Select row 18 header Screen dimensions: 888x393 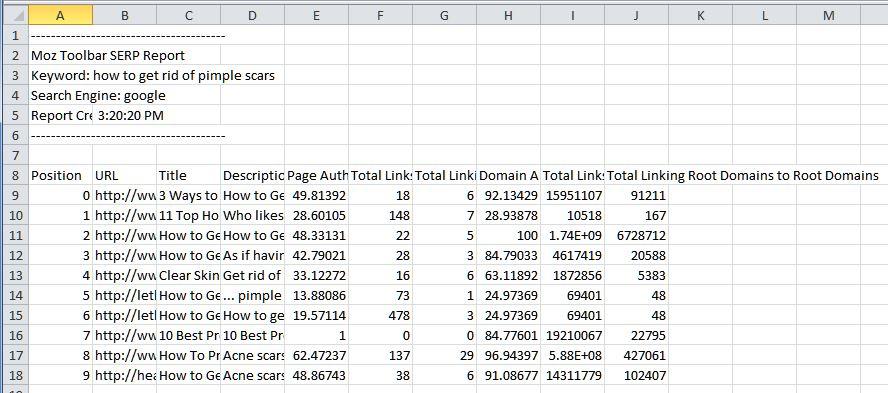(x=15, y=375)
